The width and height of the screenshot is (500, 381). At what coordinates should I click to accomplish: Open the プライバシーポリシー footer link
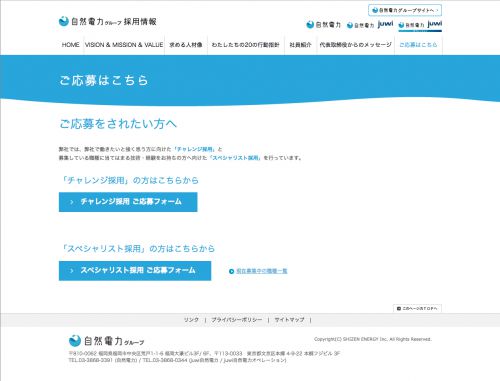[237, 320]
